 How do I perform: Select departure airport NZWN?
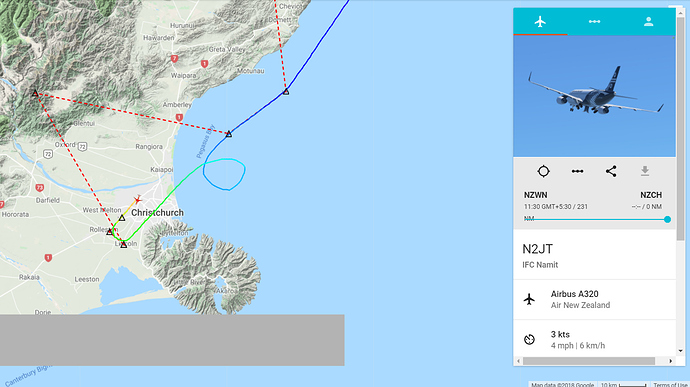[536, 195]
